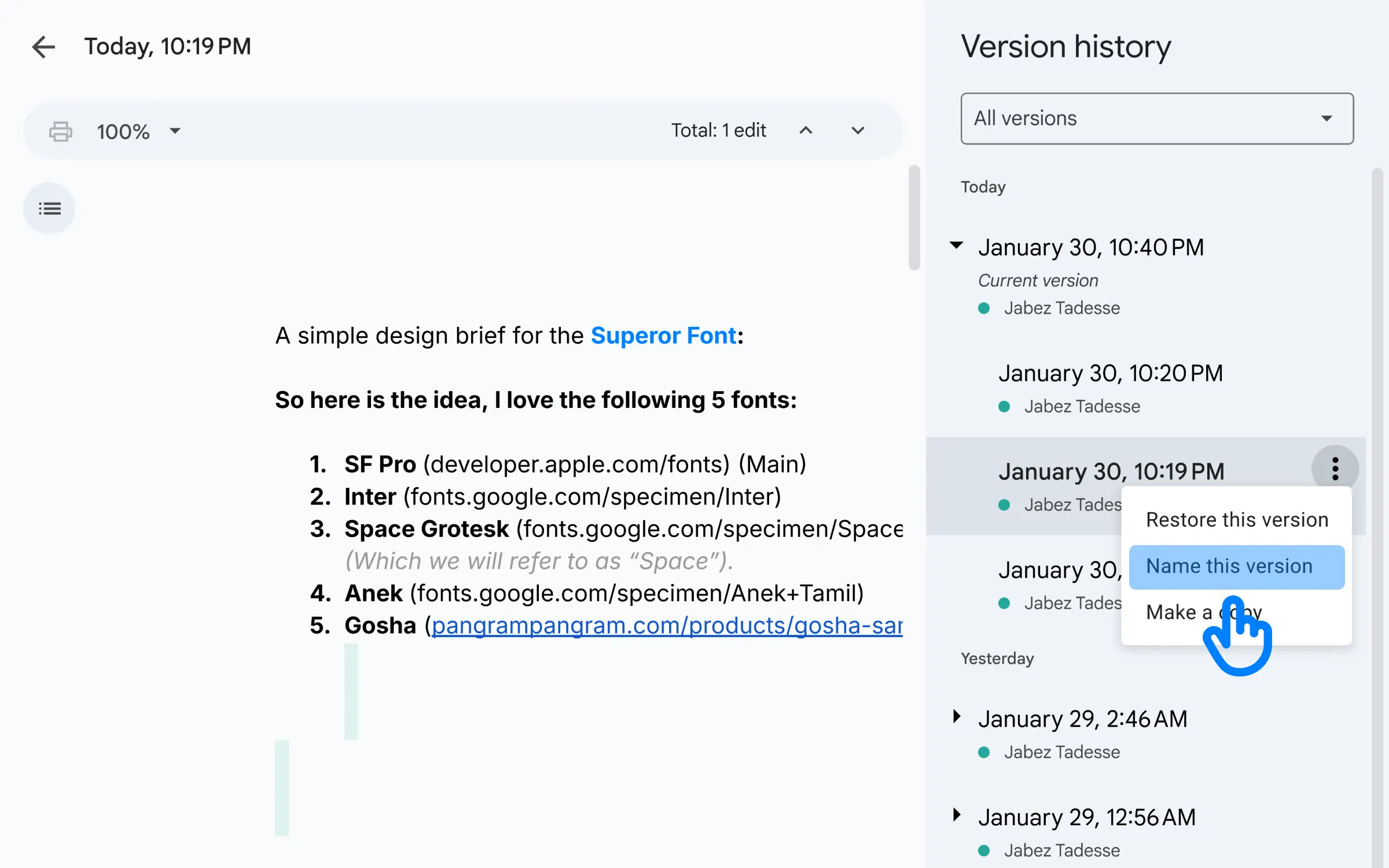Image resolution: width=1389 pixels, height=868 pixels.
Task: Choose Name this version
Action: tap(1237, 567)
